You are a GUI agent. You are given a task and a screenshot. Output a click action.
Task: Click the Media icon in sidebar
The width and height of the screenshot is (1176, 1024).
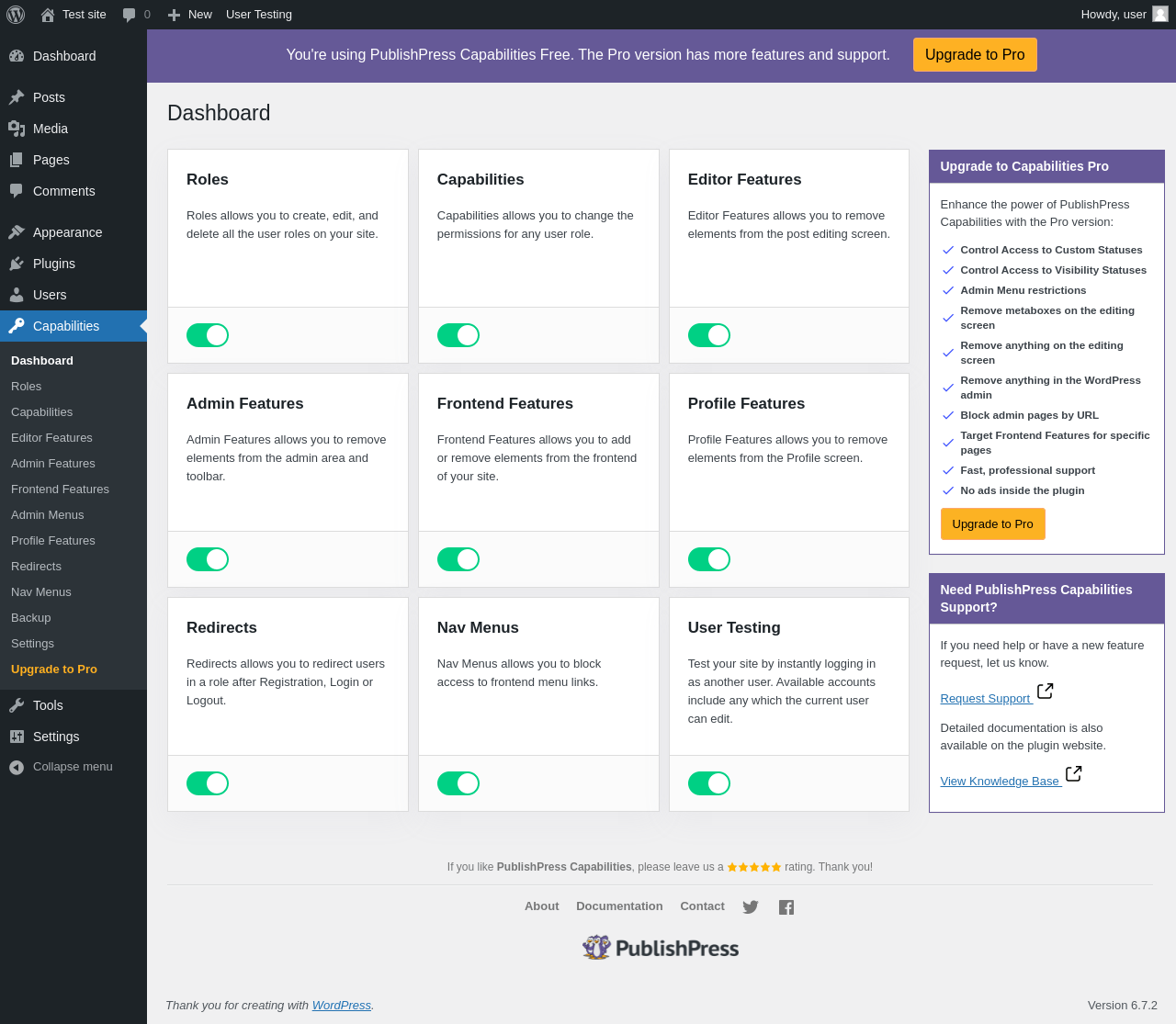[x=17, y=129]
